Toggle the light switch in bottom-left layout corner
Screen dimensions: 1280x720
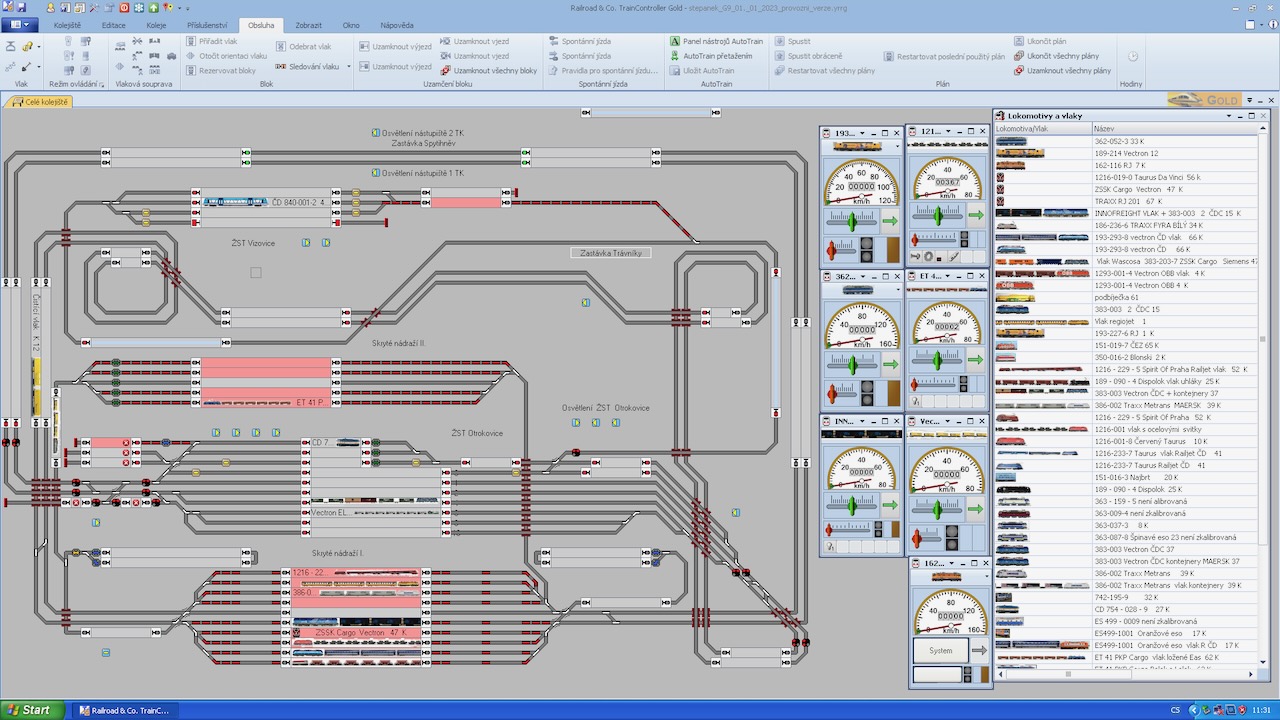106,652
